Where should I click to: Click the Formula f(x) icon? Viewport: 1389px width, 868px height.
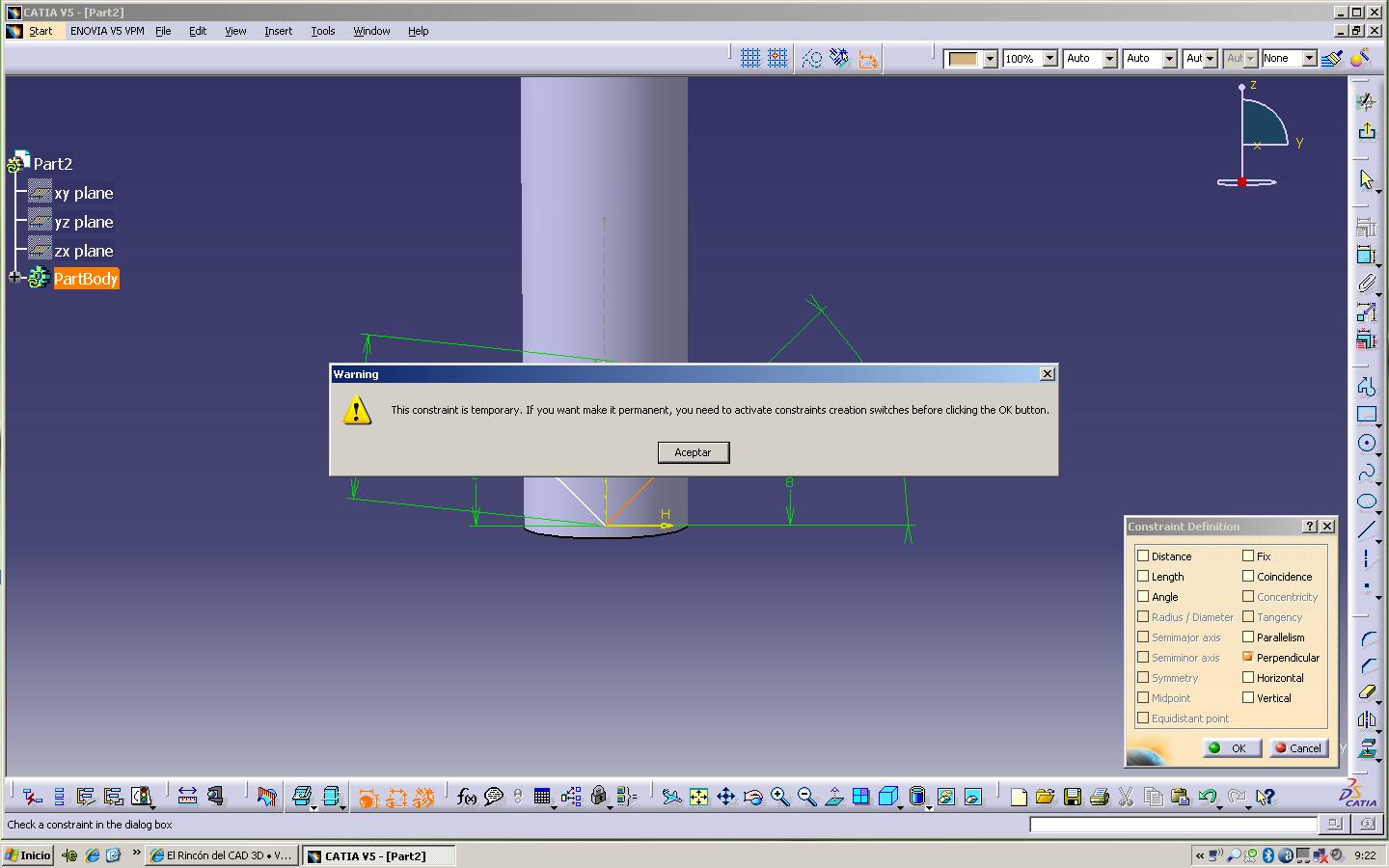coord(466,797)
